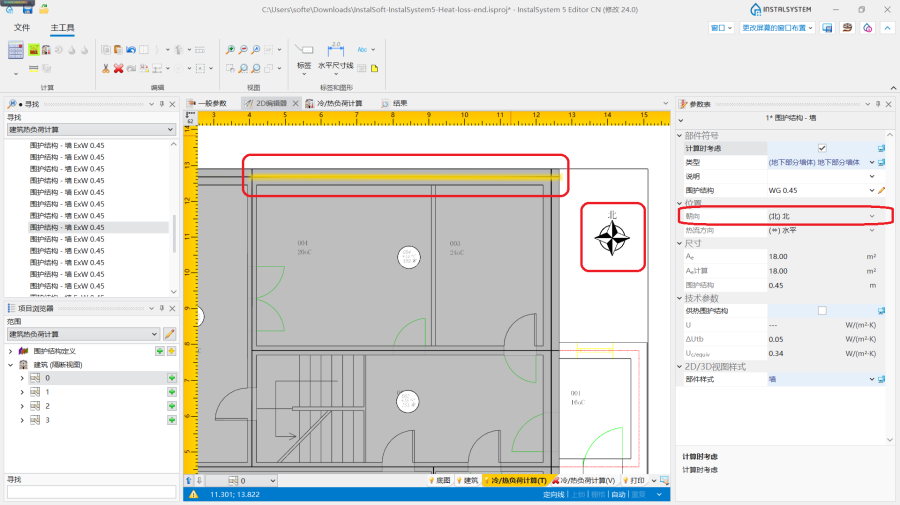Screen dimensions: 900x505
Task: Enable the 供热围护结构 checkbox
Action: point(822,311)
